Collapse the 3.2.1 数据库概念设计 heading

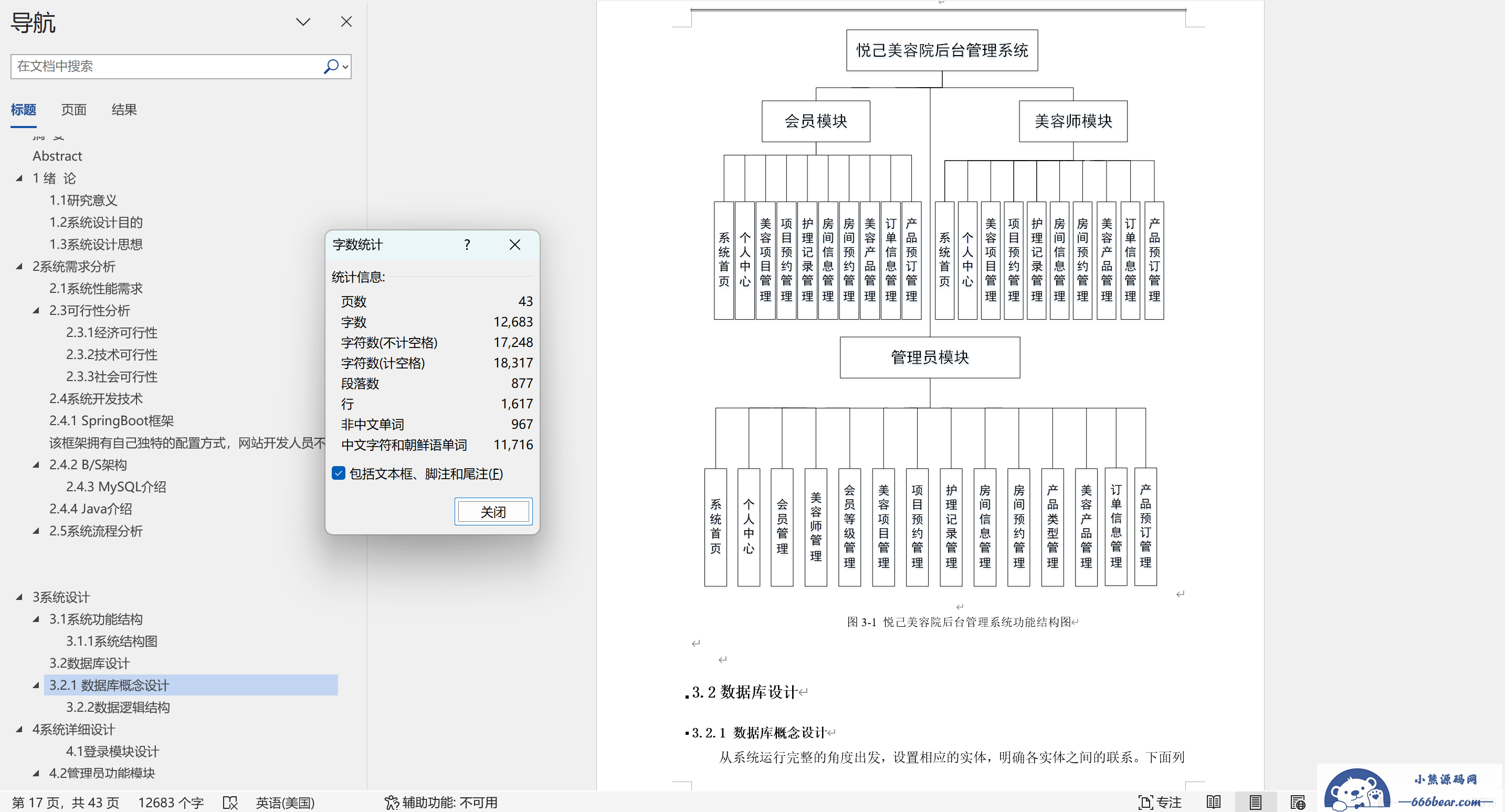(x=36, y=684)
